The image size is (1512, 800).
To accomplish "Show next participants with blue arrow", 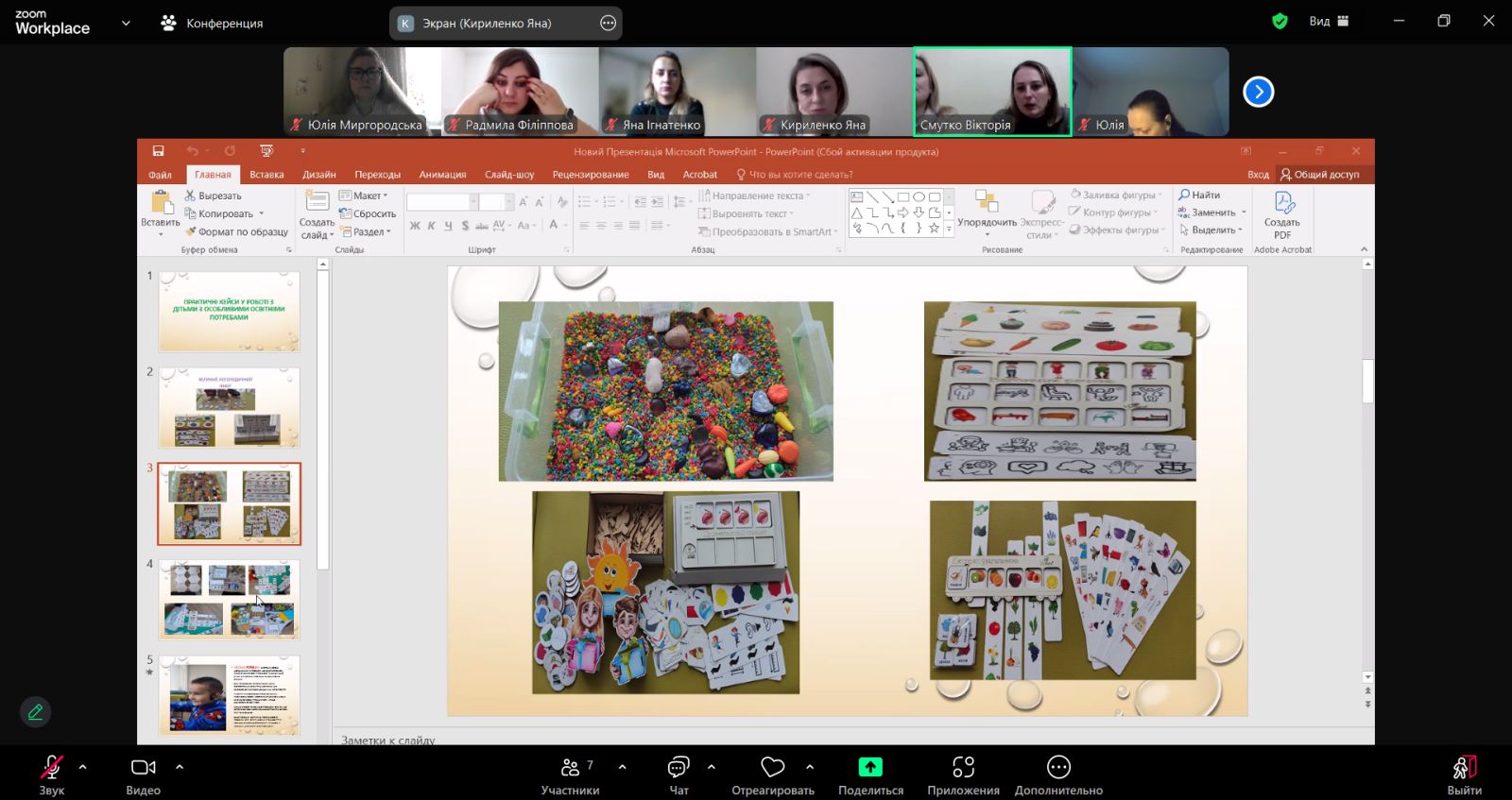I will tap(1258, 92).
